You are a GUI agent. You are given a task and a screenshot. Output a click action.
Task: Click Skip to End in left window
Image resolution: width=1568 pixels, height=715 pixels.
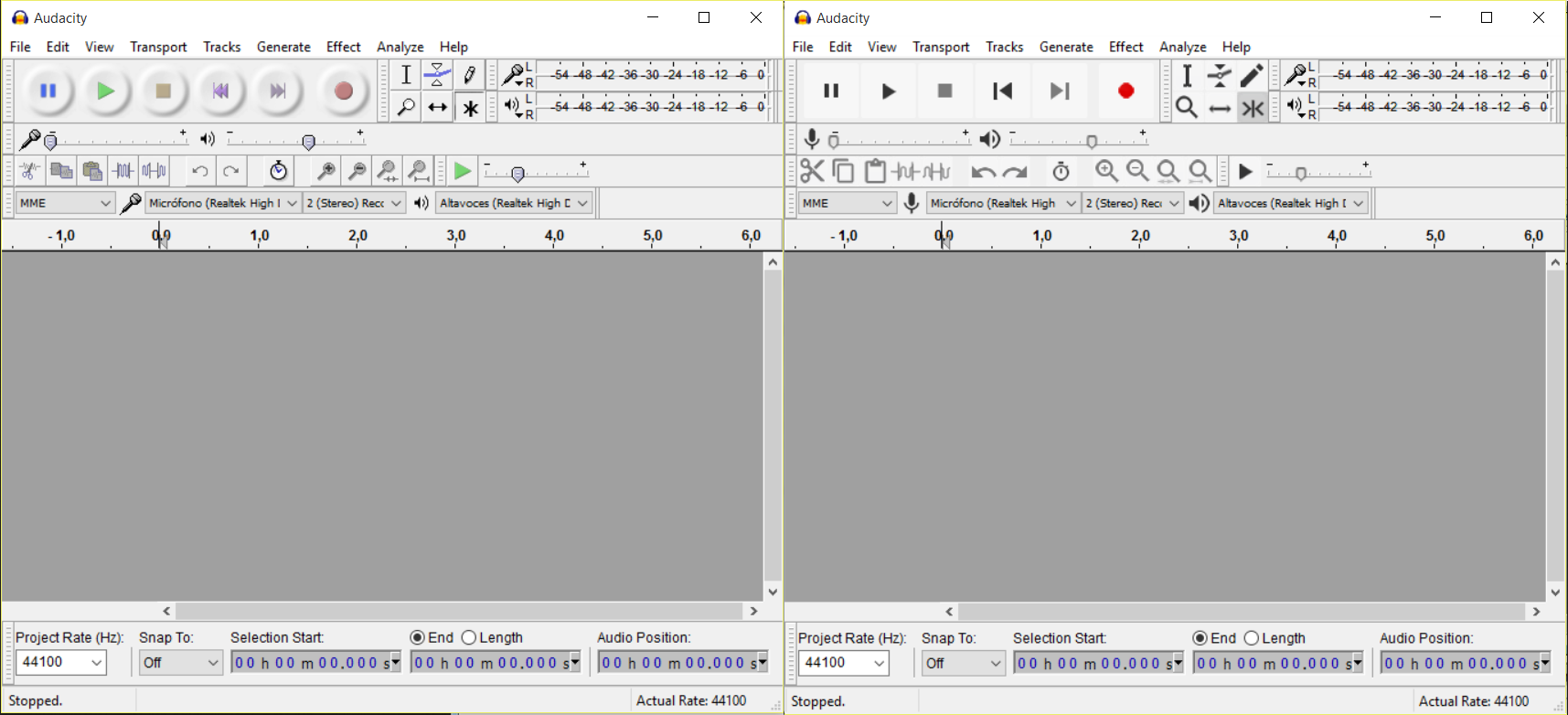pyautogui.click(x=278, y=91)
